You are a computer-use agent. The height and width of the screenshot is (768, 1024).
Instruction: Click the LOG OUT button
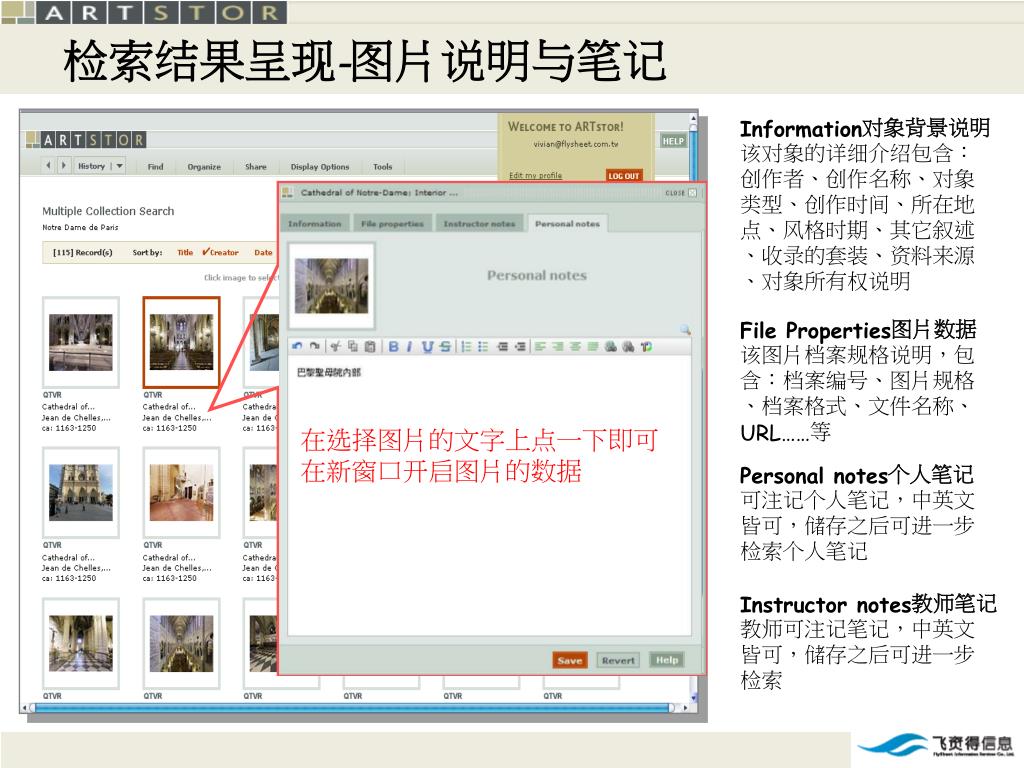tap(624, 176)
